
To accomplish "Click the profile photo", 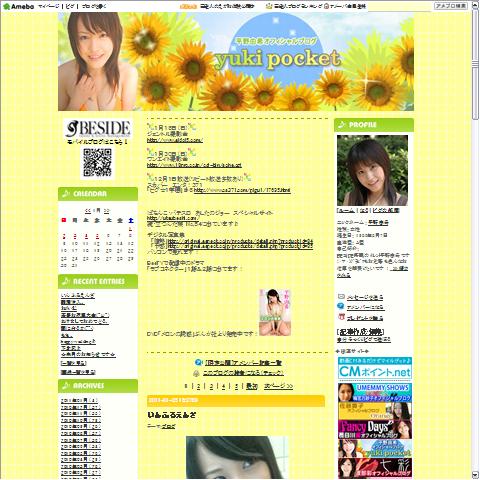I will [372, 170].
